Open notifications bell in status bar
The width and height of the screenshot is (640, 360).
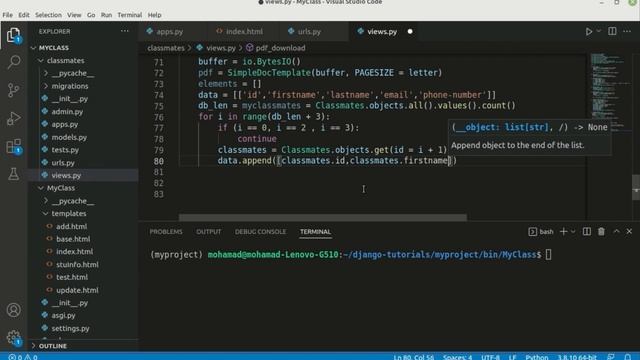(628, 357)
